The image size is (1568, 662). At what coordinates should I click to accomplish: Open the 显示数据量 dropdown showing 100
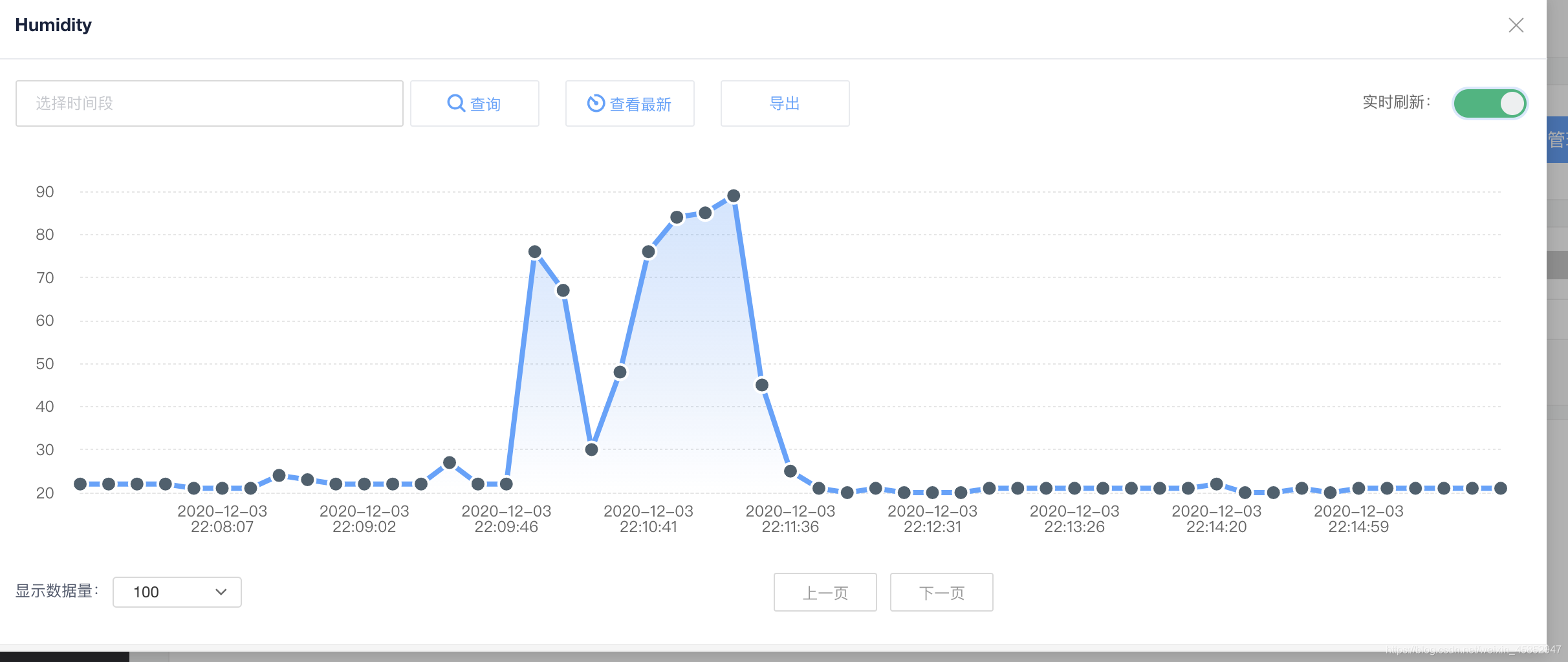click(177, 592)
